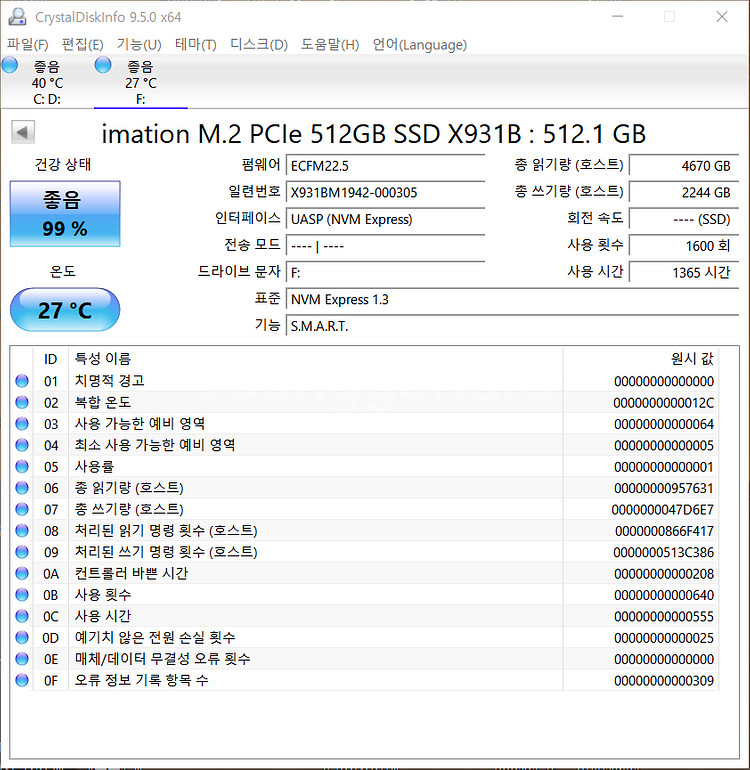The width and height of the screenshot is (750, 770).
Task: Click the status icon for row 06 총 읽기량
Action: click(x=22, y=488)
